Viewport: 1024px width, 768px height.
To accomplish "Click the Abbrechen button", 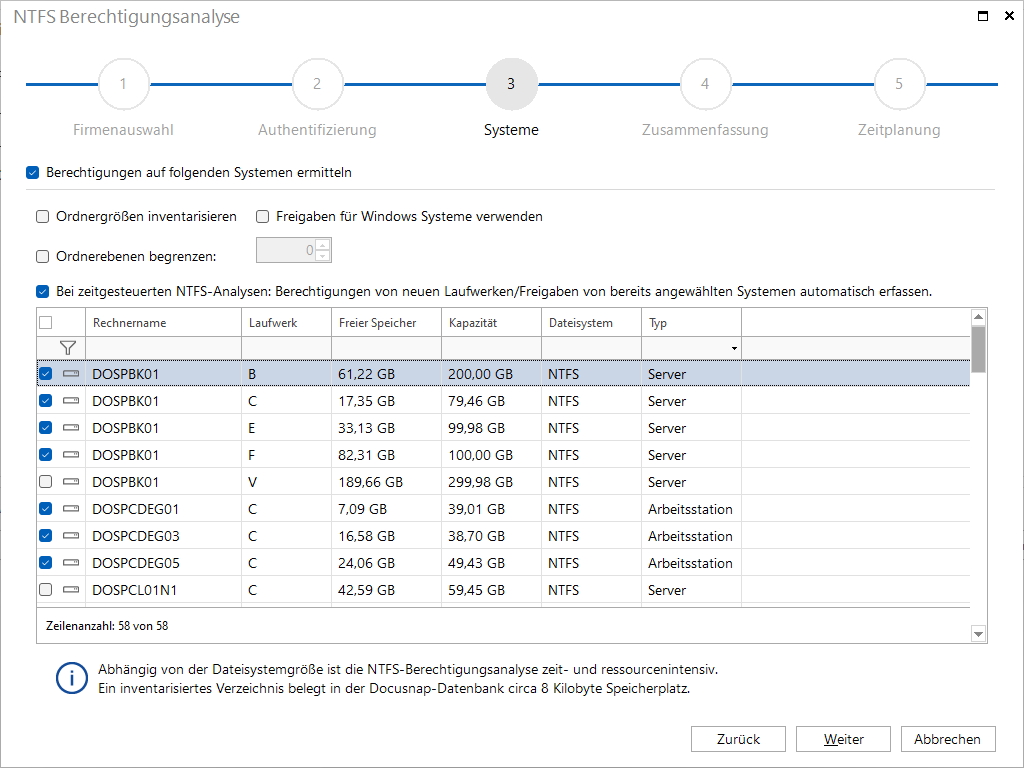I will [x=948, y=739].
